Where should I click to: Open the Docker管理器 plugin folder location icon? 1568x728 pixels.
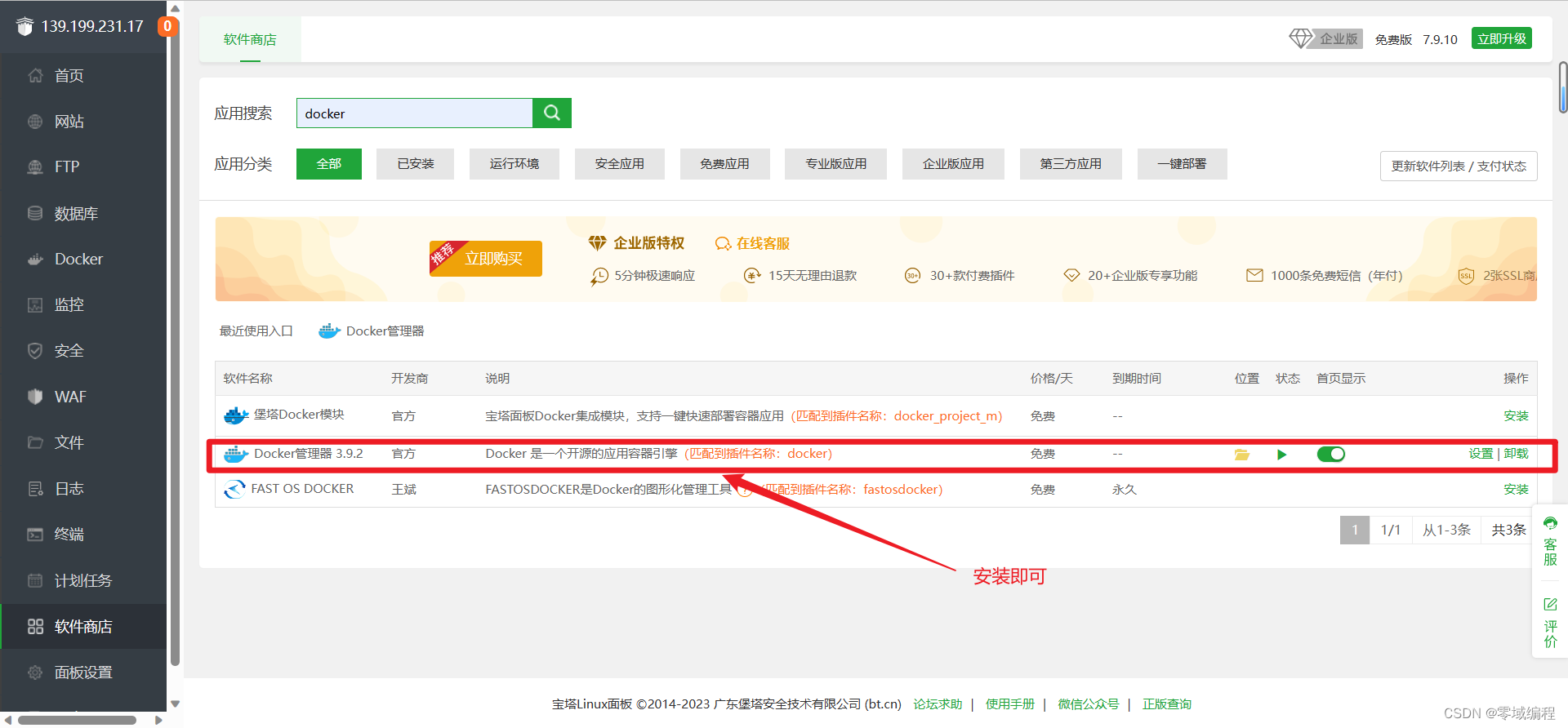(1242, 455)
